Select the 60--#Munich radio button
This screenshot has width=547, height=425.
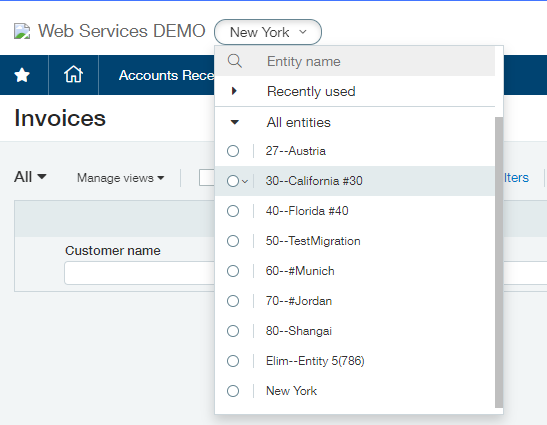point(233,271)
